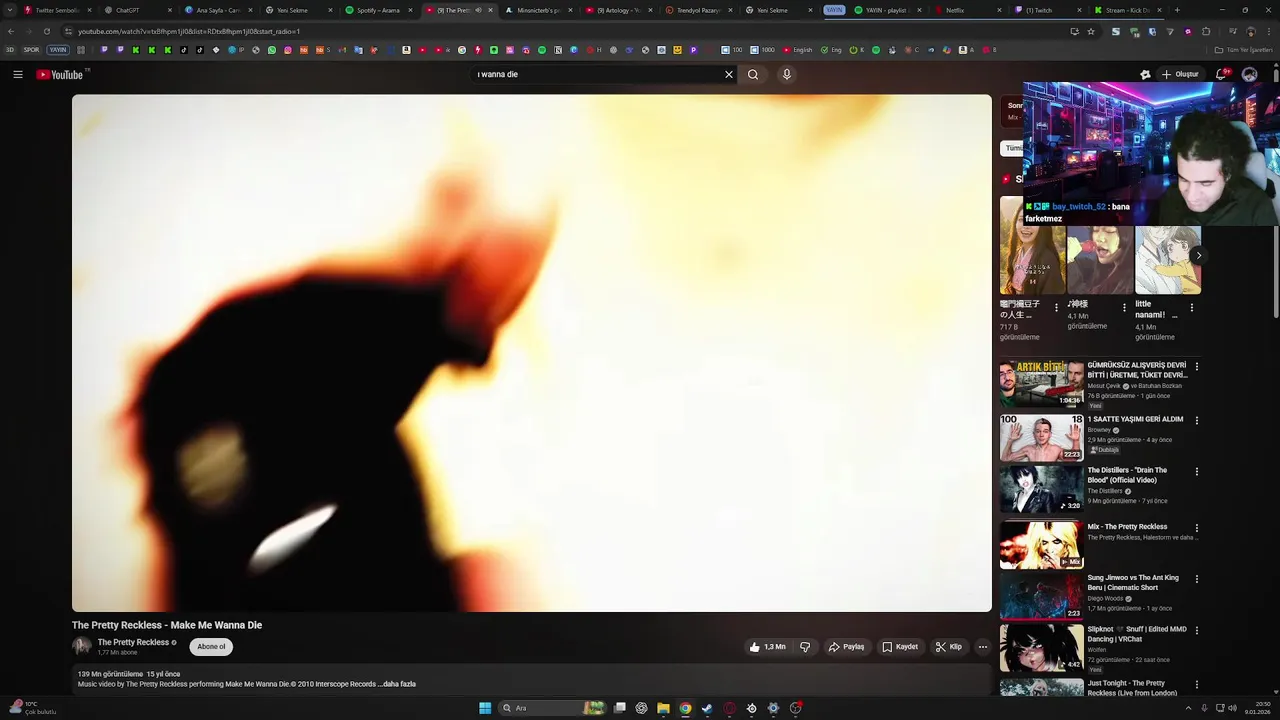Play Gümrüksüz Alışveriş Devri Bitti thumbnail
This screenshot has height=720, width=1280.
tap(1041, 383)
